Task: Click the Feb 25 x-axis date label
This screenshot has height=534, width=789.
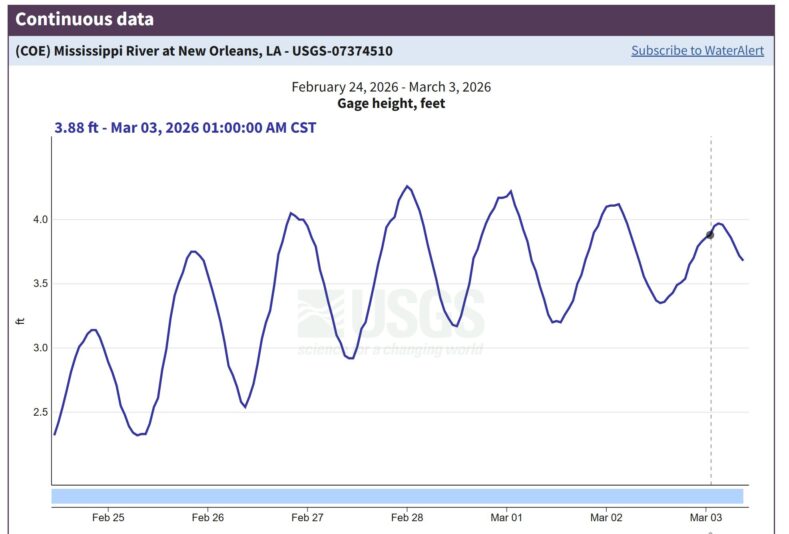Action: pos(108,518)
